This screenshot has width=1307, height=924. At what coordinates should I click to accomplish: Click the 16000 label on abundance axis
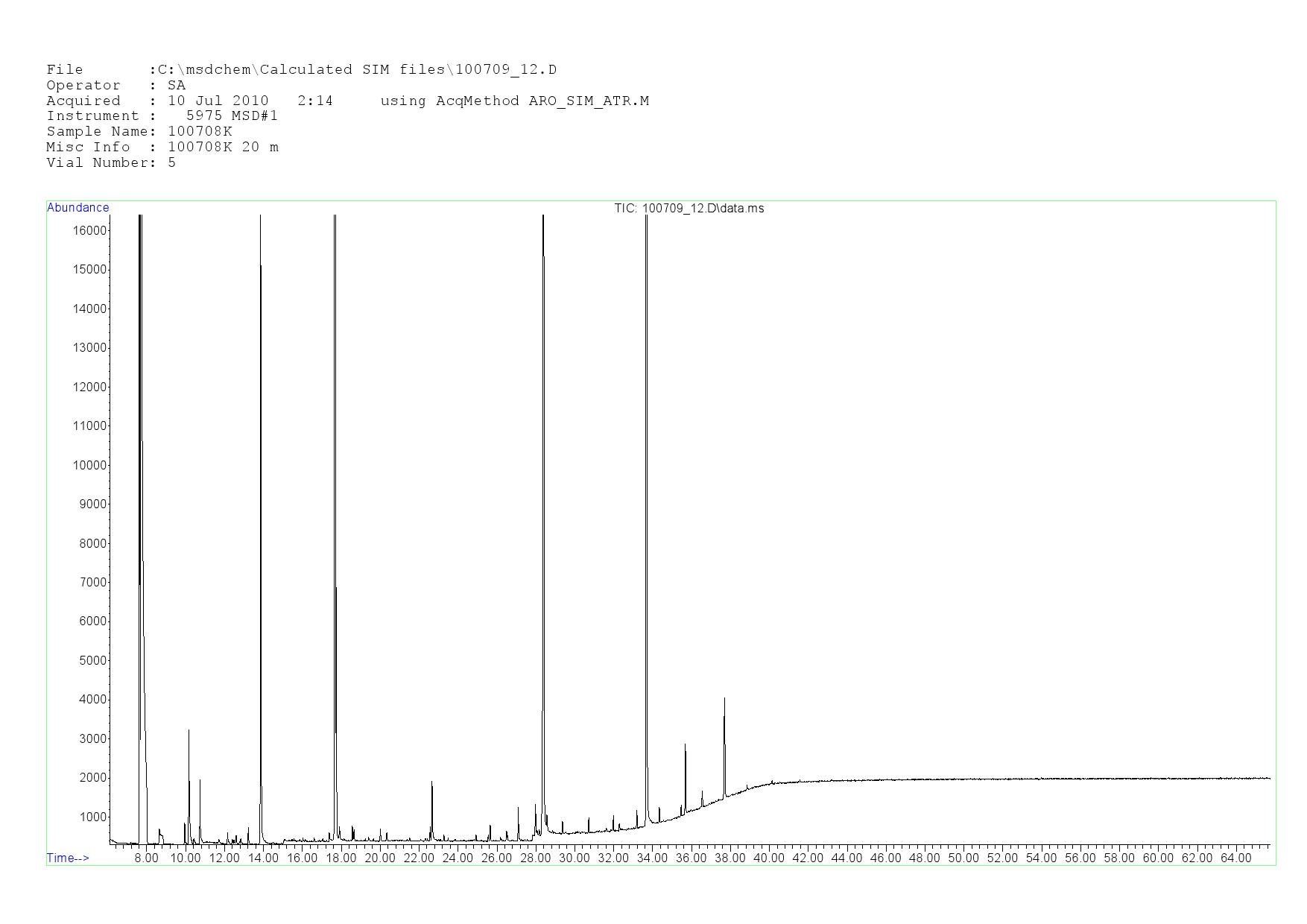89,231
